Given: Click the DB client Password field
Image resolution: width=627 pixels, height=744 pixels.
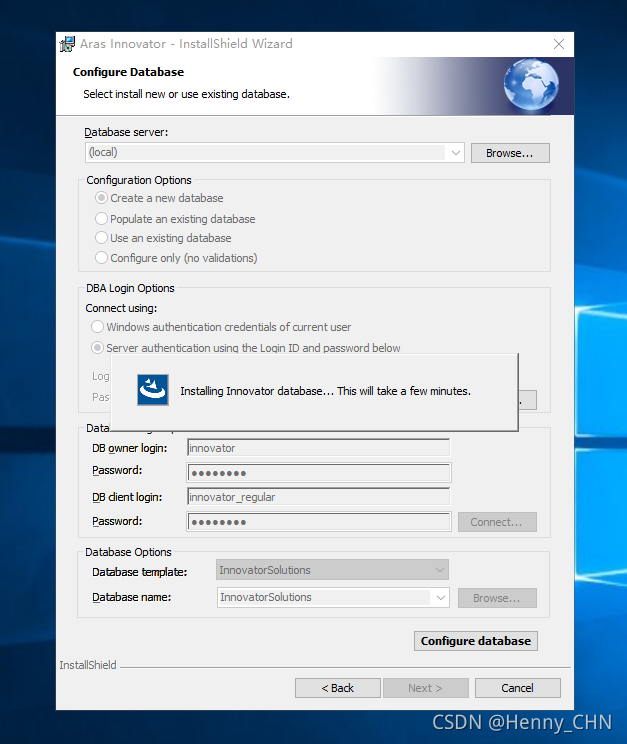Looking at the screenshot, I should (318, 522).
